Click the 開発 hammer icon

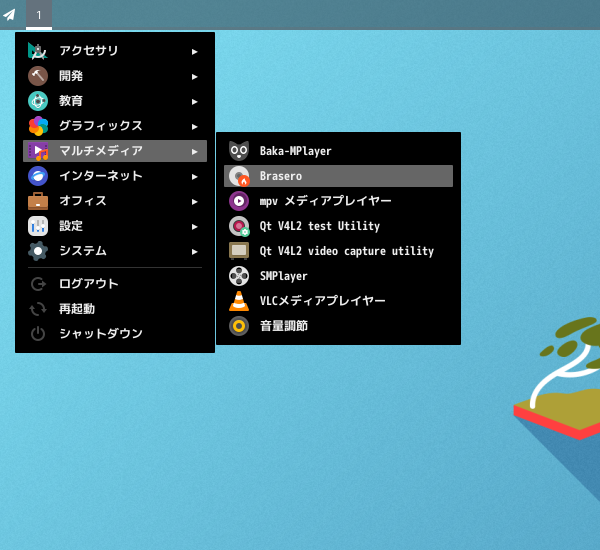[x=38, y=76]
